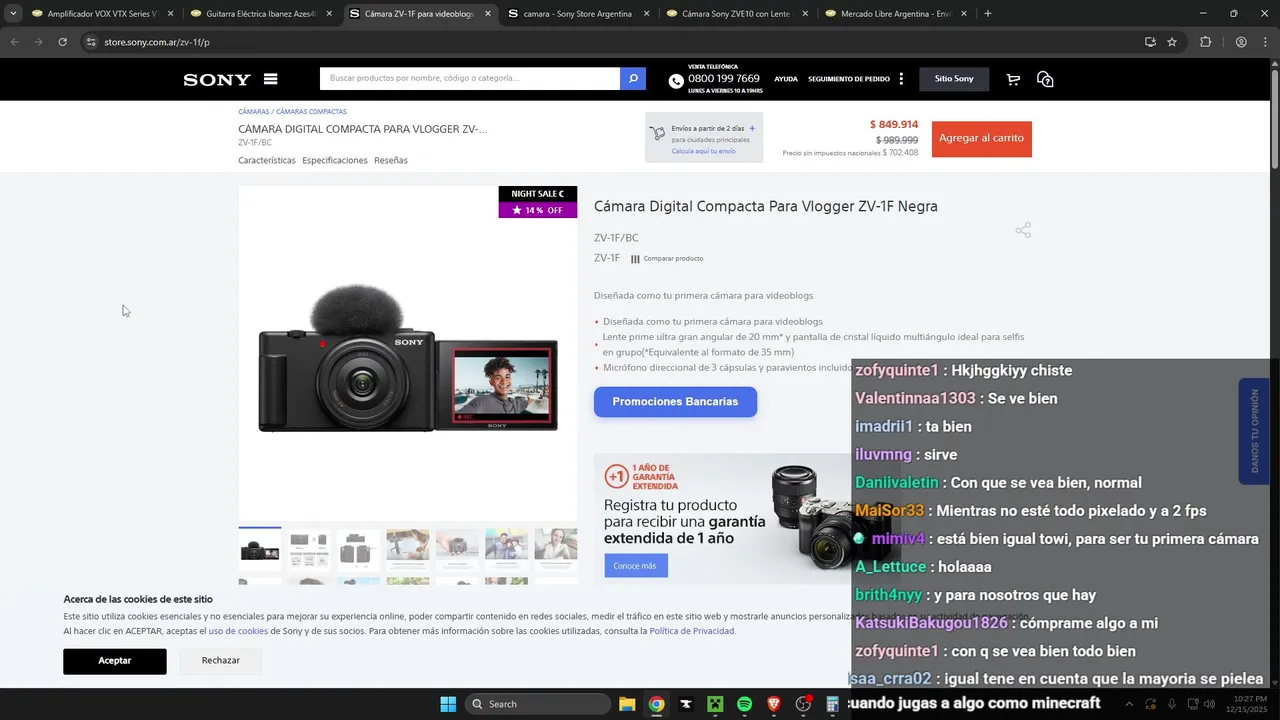Click the Windows taskbar Search box

coord(538,704)
